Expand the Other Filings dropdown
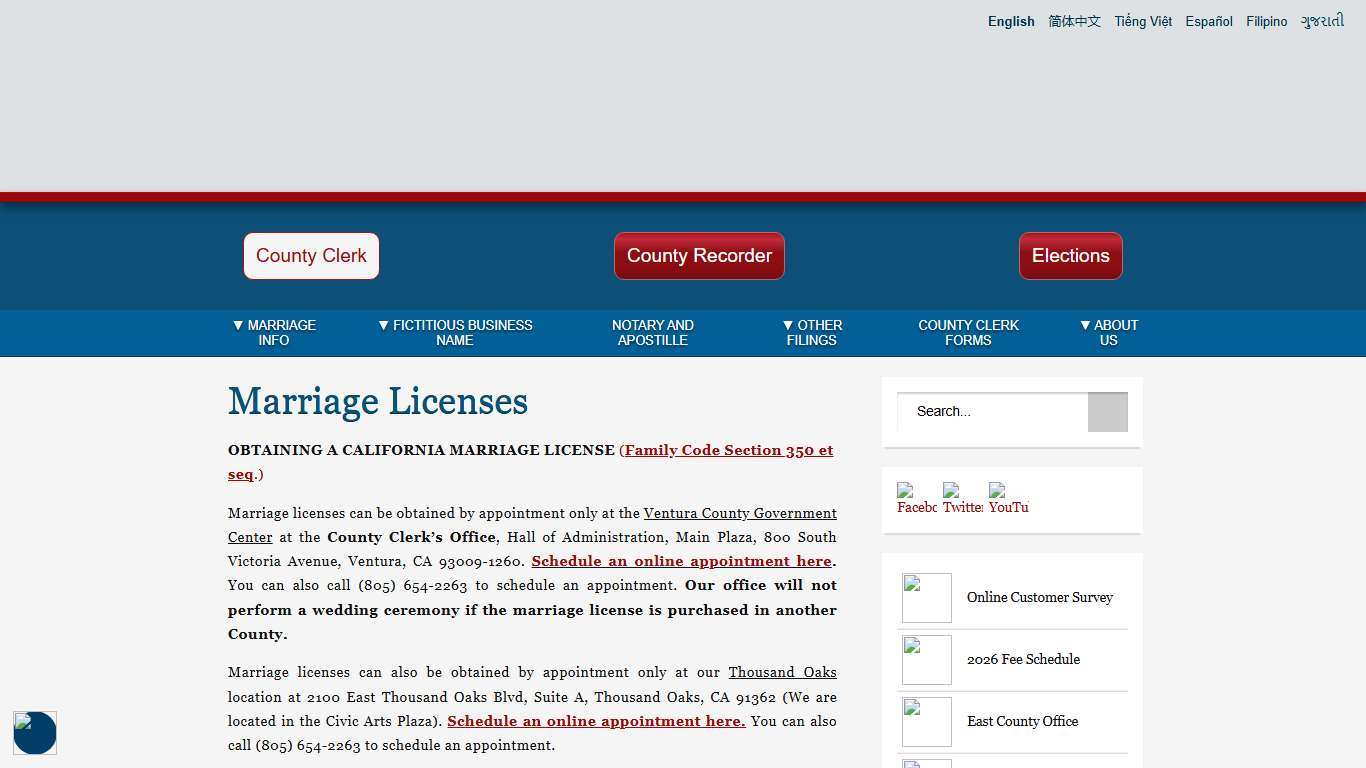Viewport: 1366px width, 768px height. click(812, 332)
